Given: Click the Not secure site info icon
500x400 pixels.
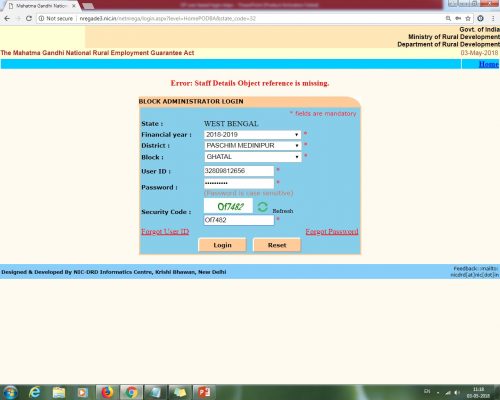Looking at the screenshot, I should (41, 19).
